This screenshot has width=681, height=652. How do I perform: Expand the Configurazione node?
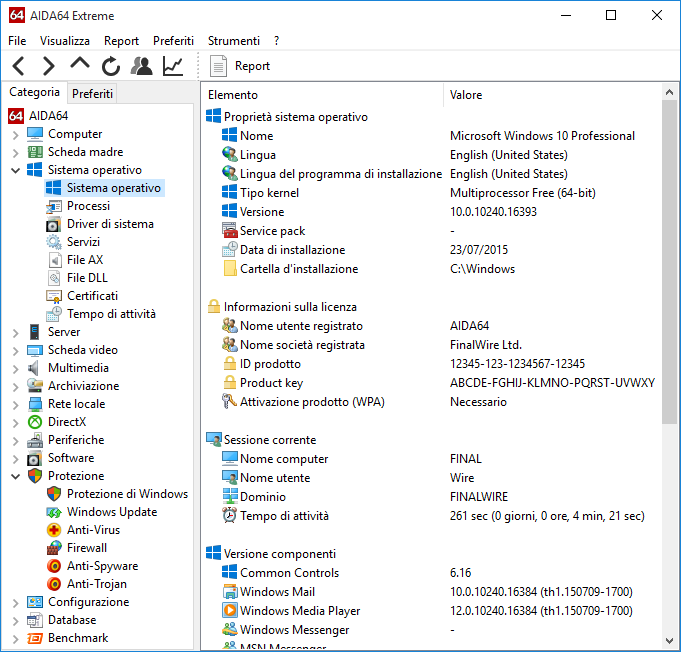(16, 603)
